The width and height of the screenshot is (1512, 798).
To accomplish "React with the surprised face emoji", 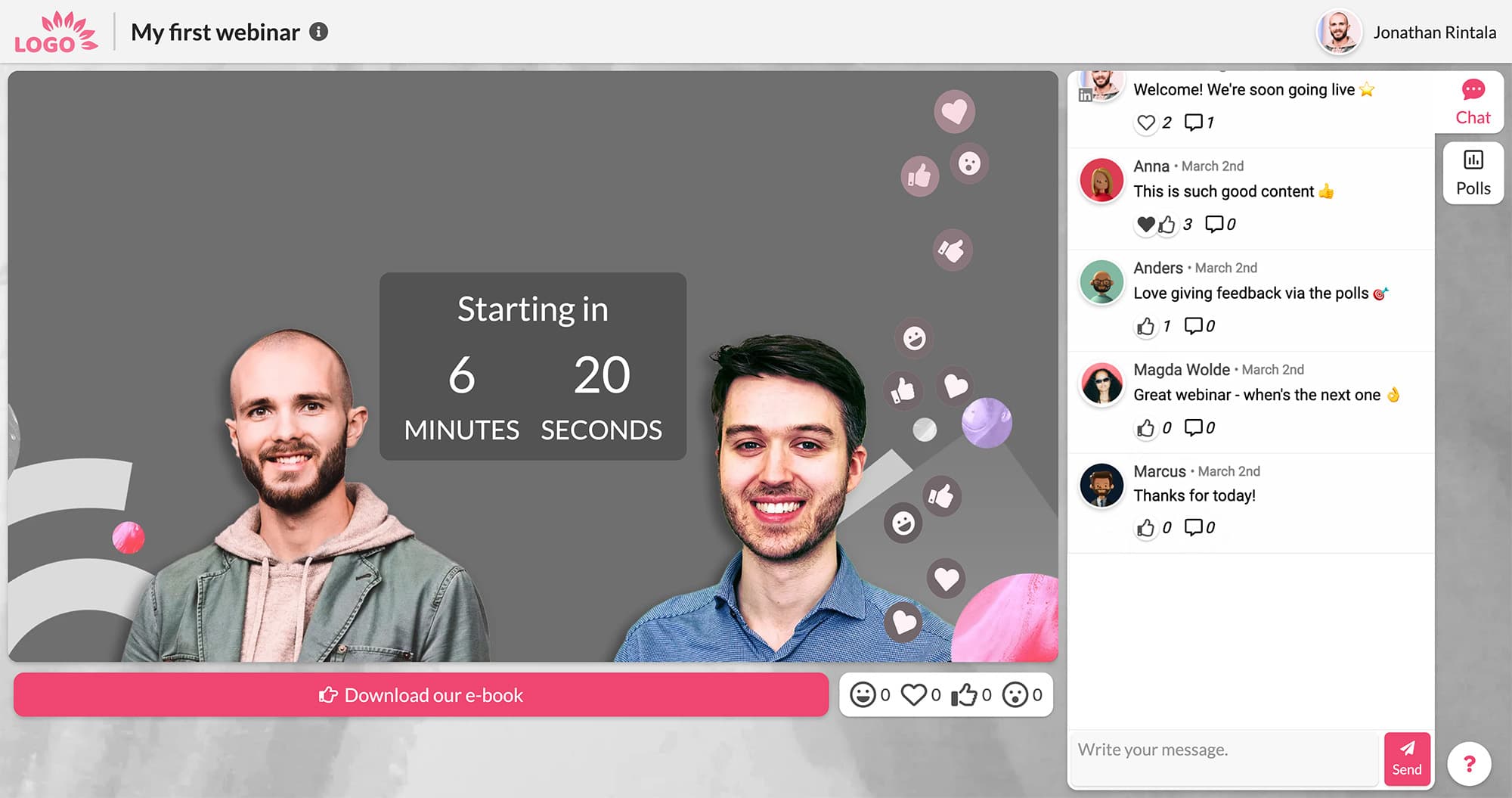I will 1015,694.
